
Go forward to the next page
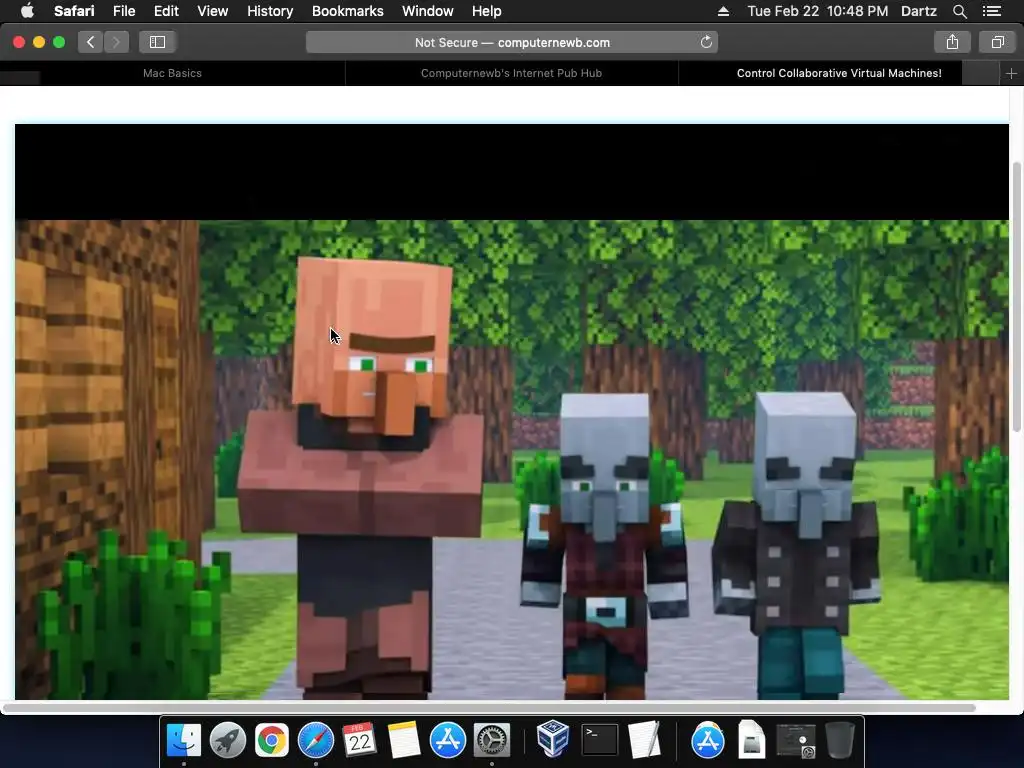(116, 42)
